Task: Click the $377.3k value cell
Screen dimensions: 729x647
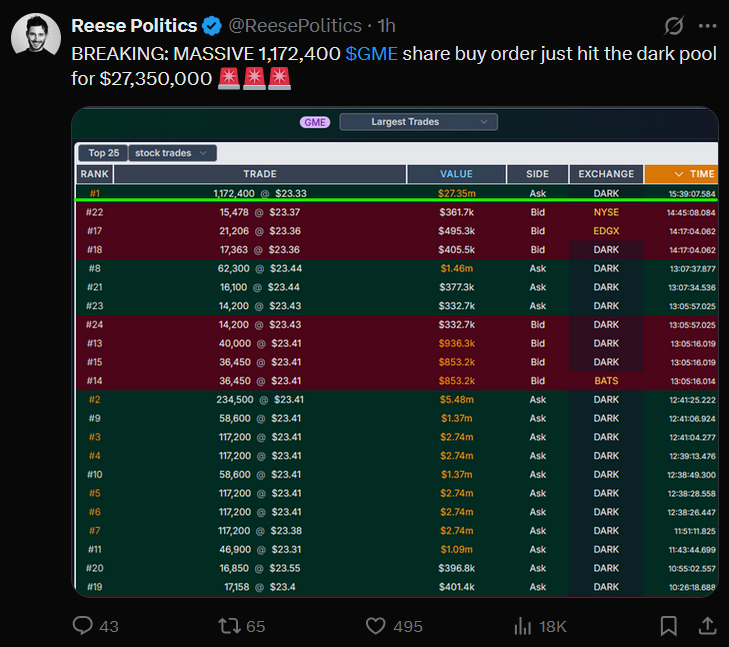Action: click(457, 287)
